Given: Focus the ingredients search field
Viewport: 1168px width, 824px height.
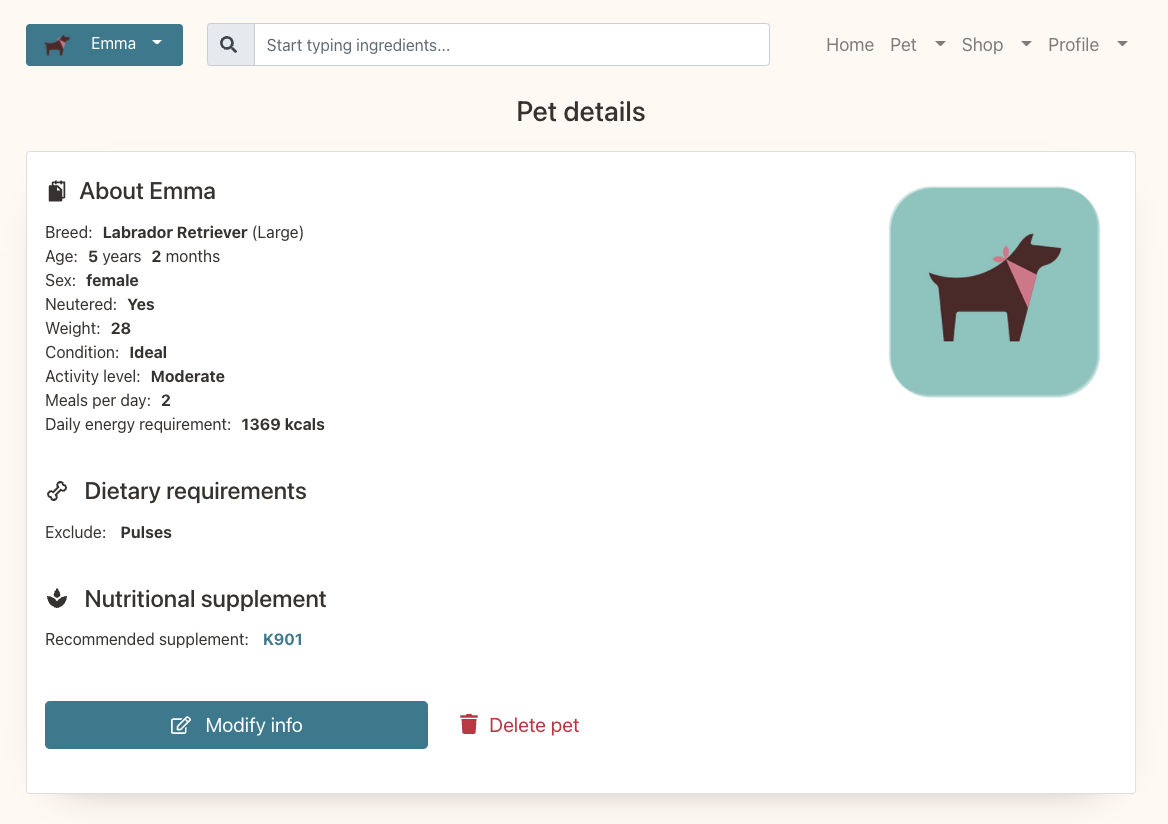Looking at the screenshot, I should pyautogui.click(x=512, y=45).
